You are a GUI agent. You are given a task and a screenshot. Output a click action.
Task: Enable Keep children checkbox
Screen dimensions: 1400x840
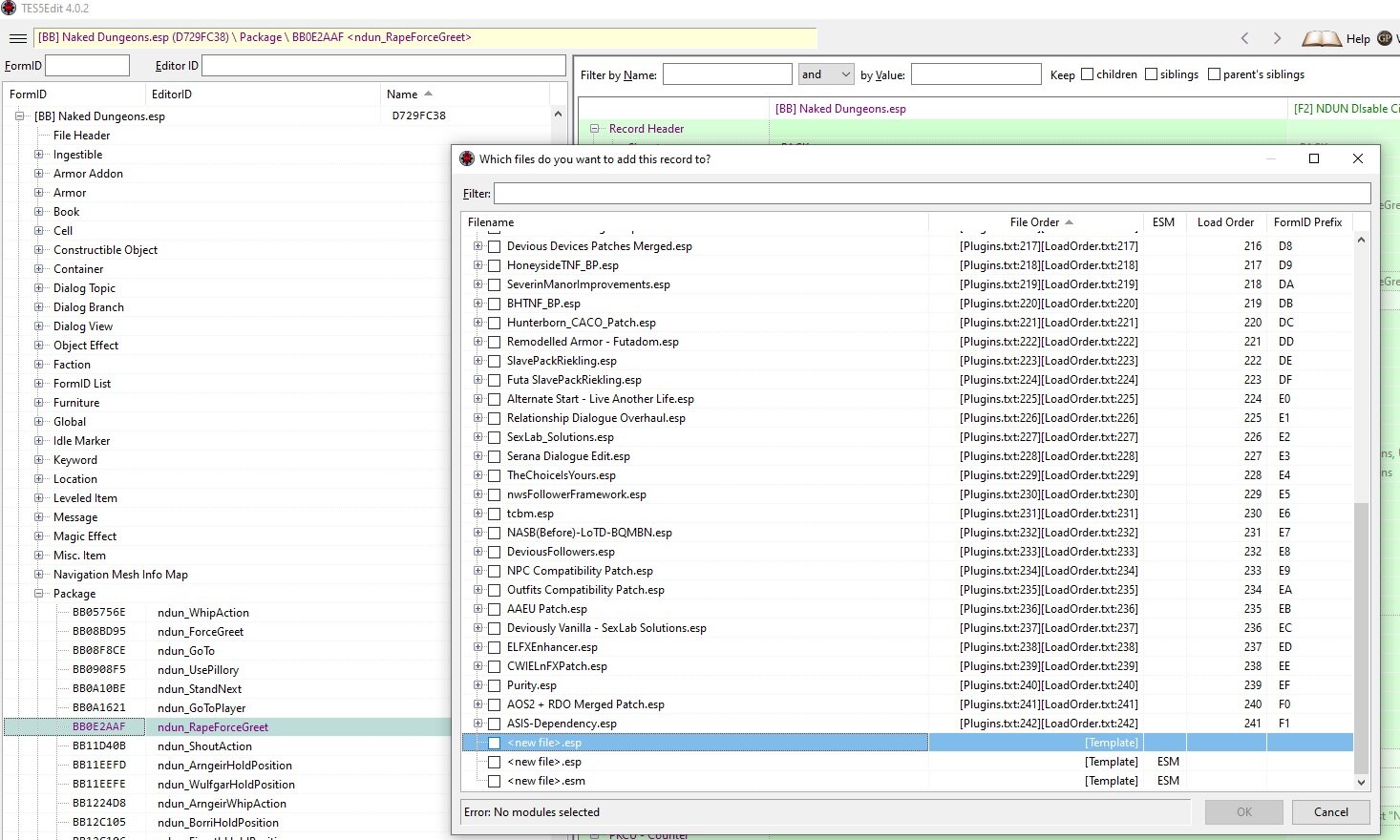[1087, 74]
